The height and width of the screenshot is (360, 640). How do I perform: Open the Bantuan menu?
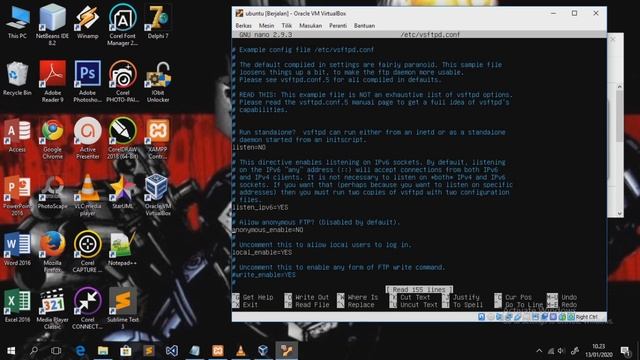coord(364,25)
